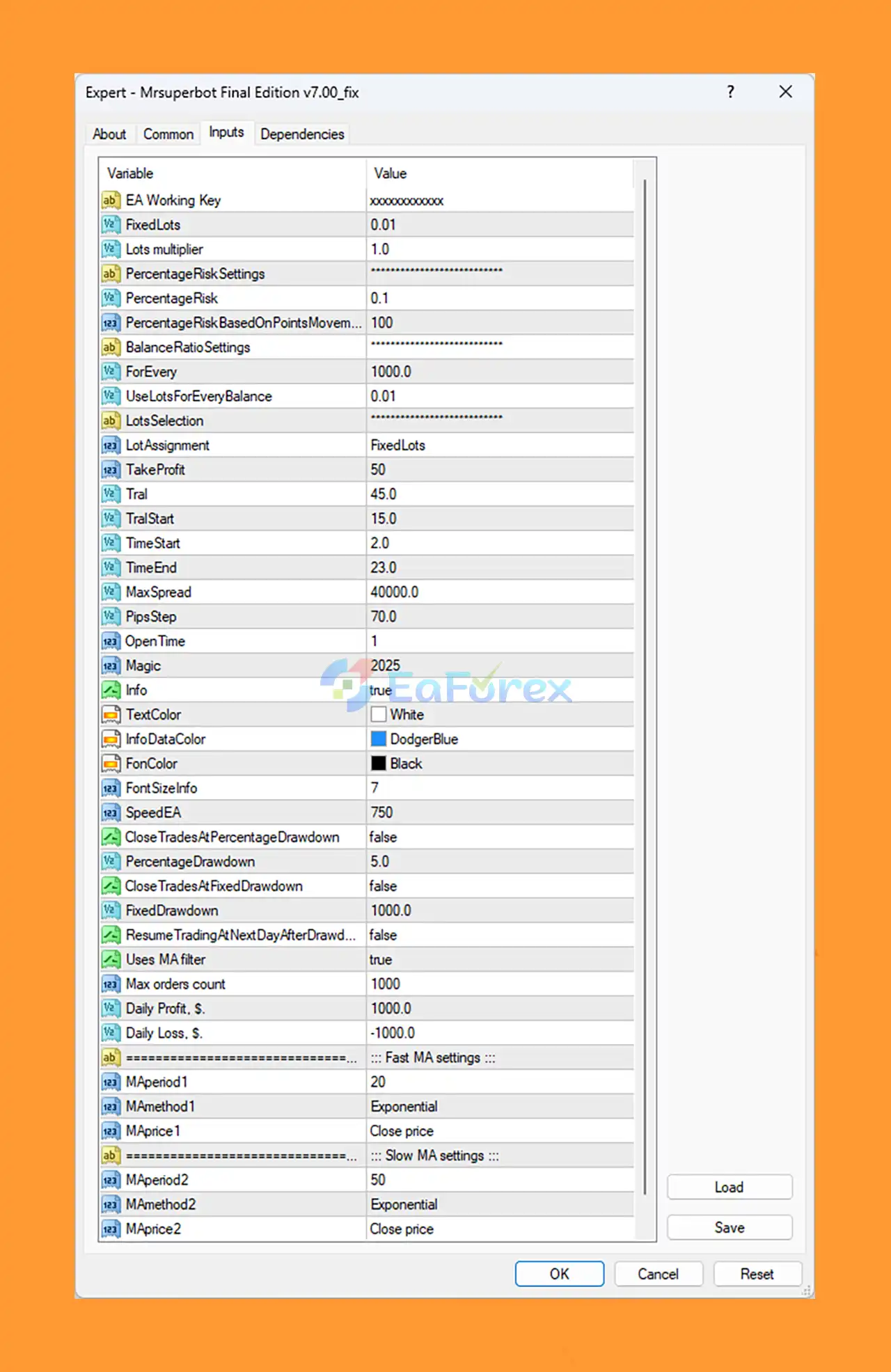This screenshot has width=891, height=1372.
Task: Click the icon beside Tral row
Action: pos(111,494)
